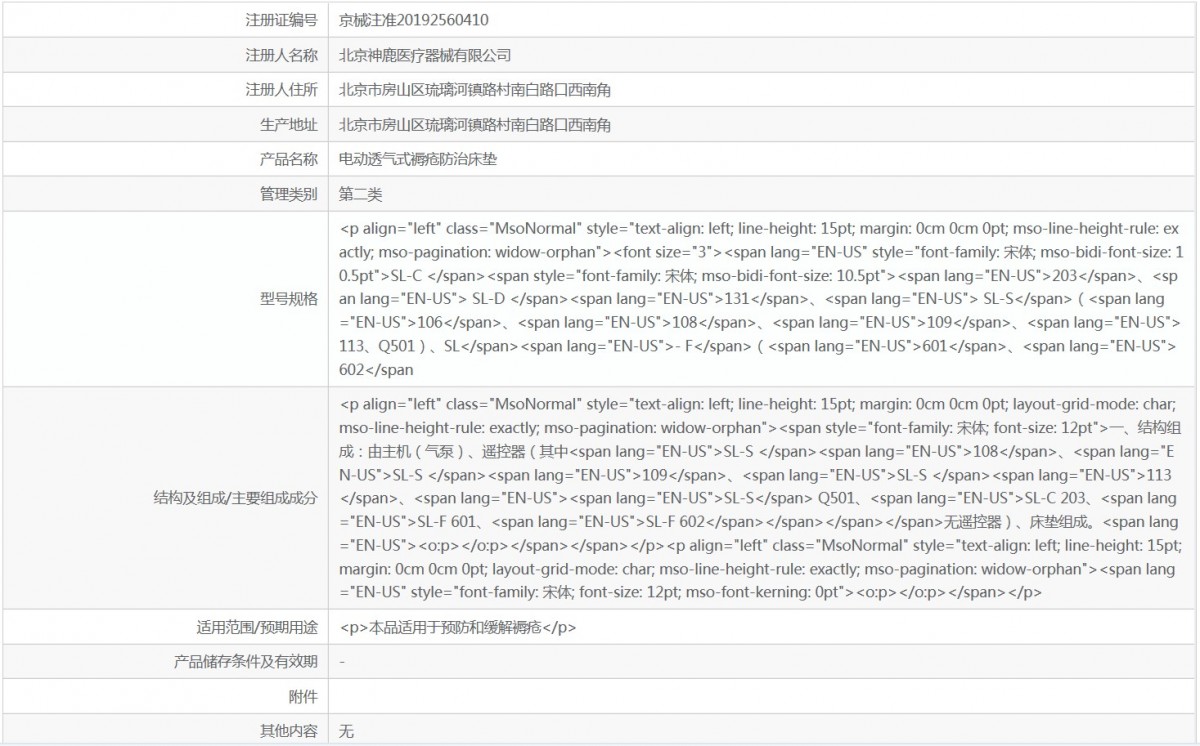Click the 第二类 management category value
1200x746 pixels.
coord(361,194)
